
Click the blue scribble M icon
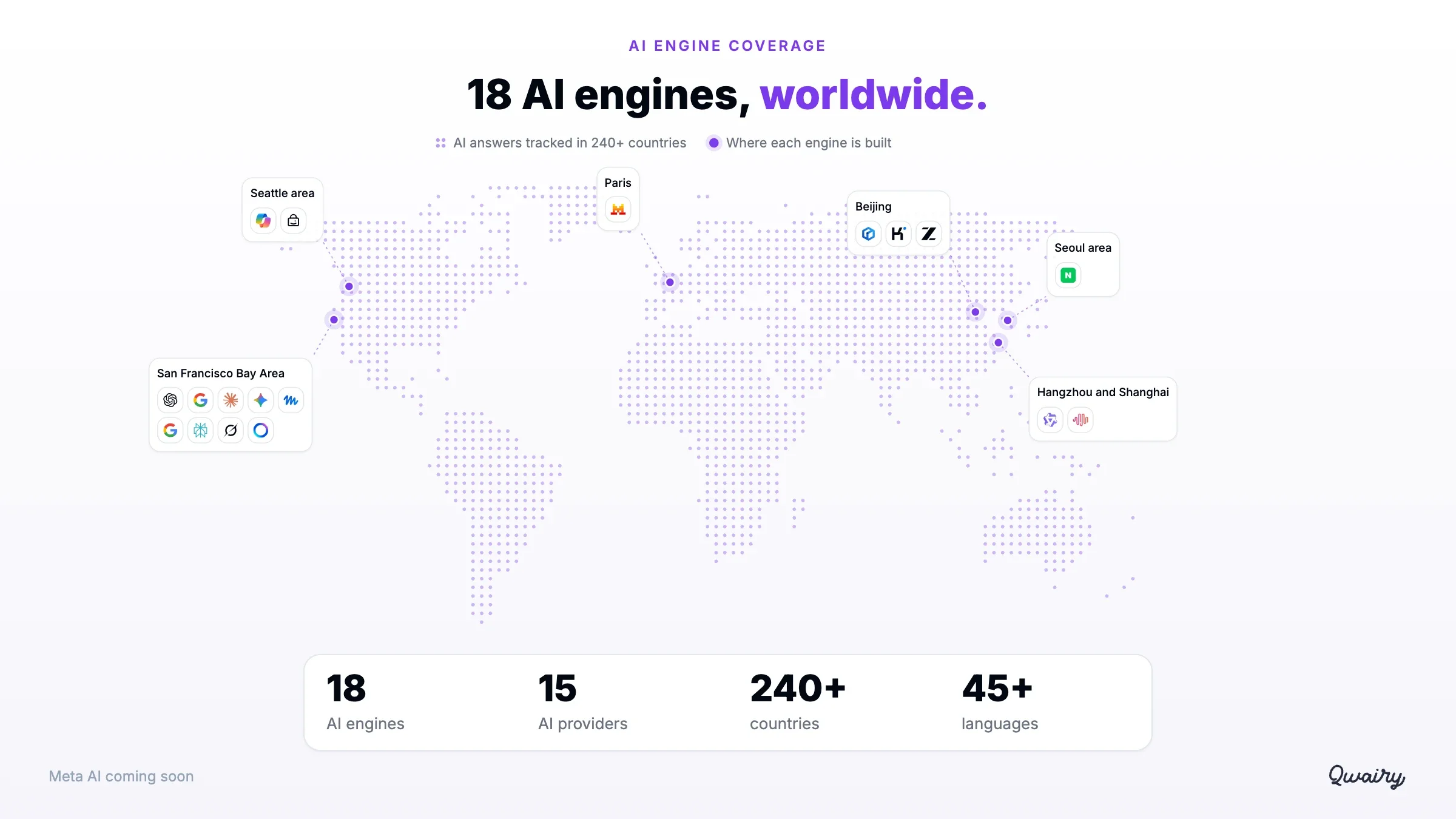coord(291,400)
